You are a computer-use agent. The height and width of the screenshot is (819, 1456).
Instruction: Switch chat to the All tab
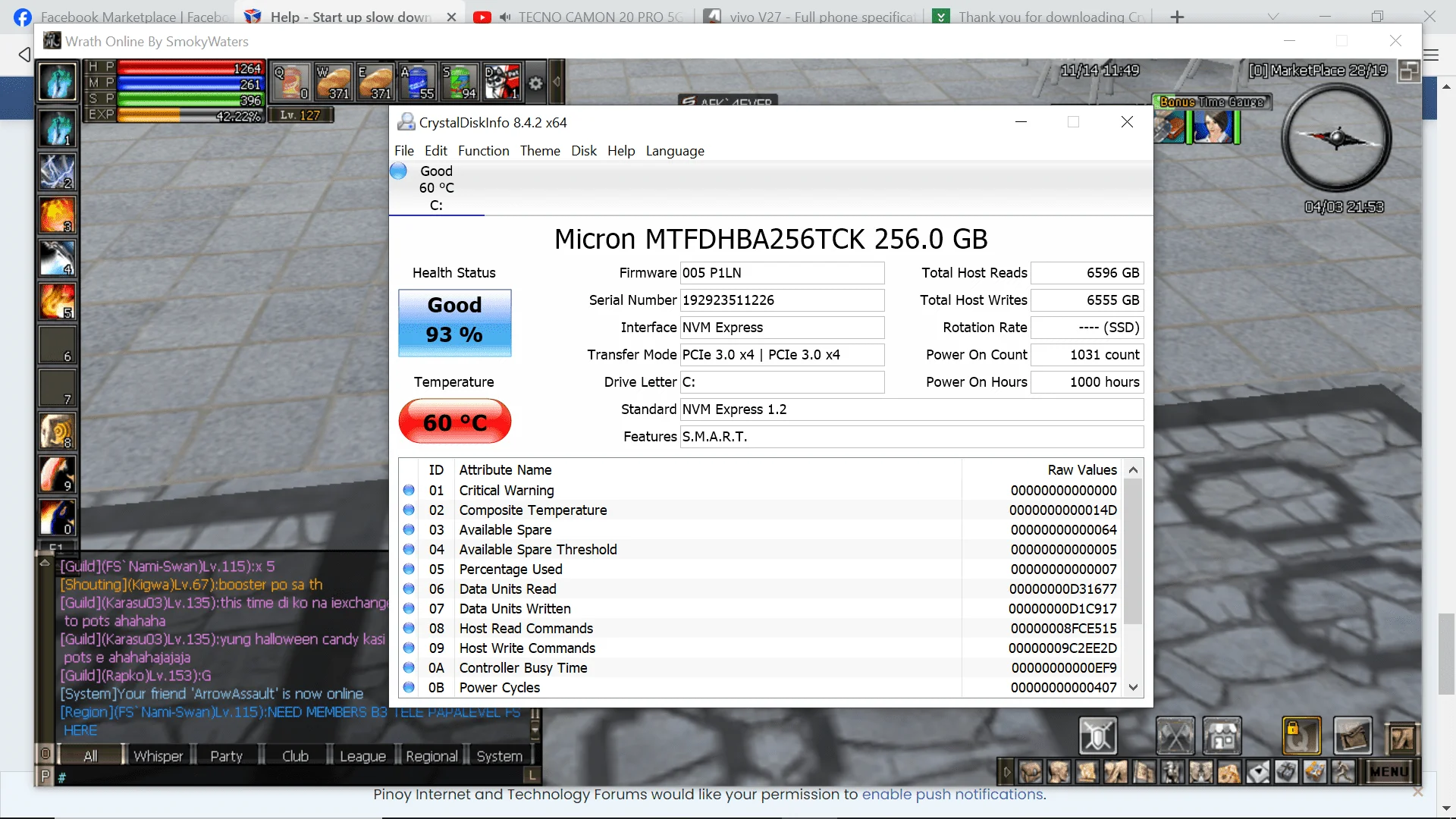[91, 756]
